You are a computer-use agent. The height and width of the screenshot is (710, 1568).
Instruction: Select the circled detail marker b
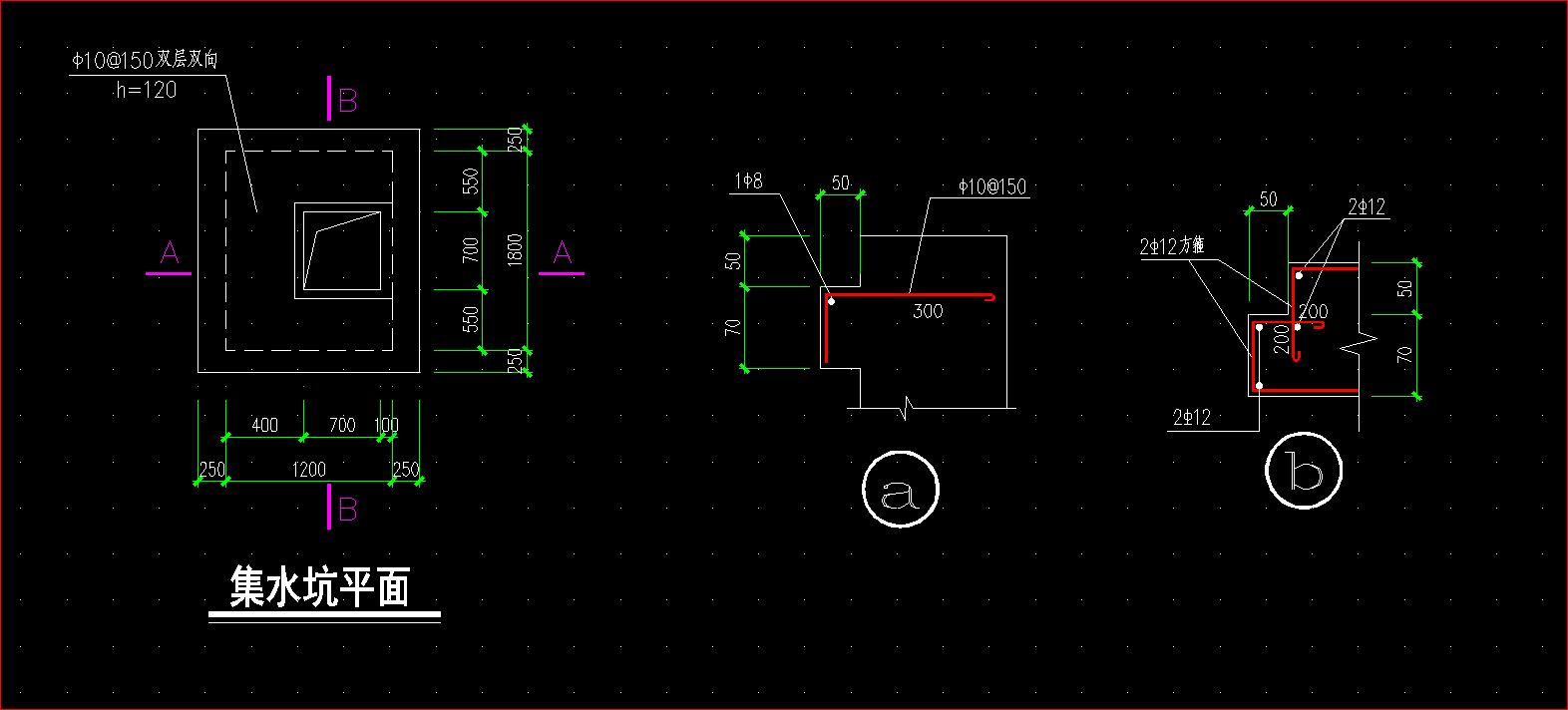(x=1304, y=470)
